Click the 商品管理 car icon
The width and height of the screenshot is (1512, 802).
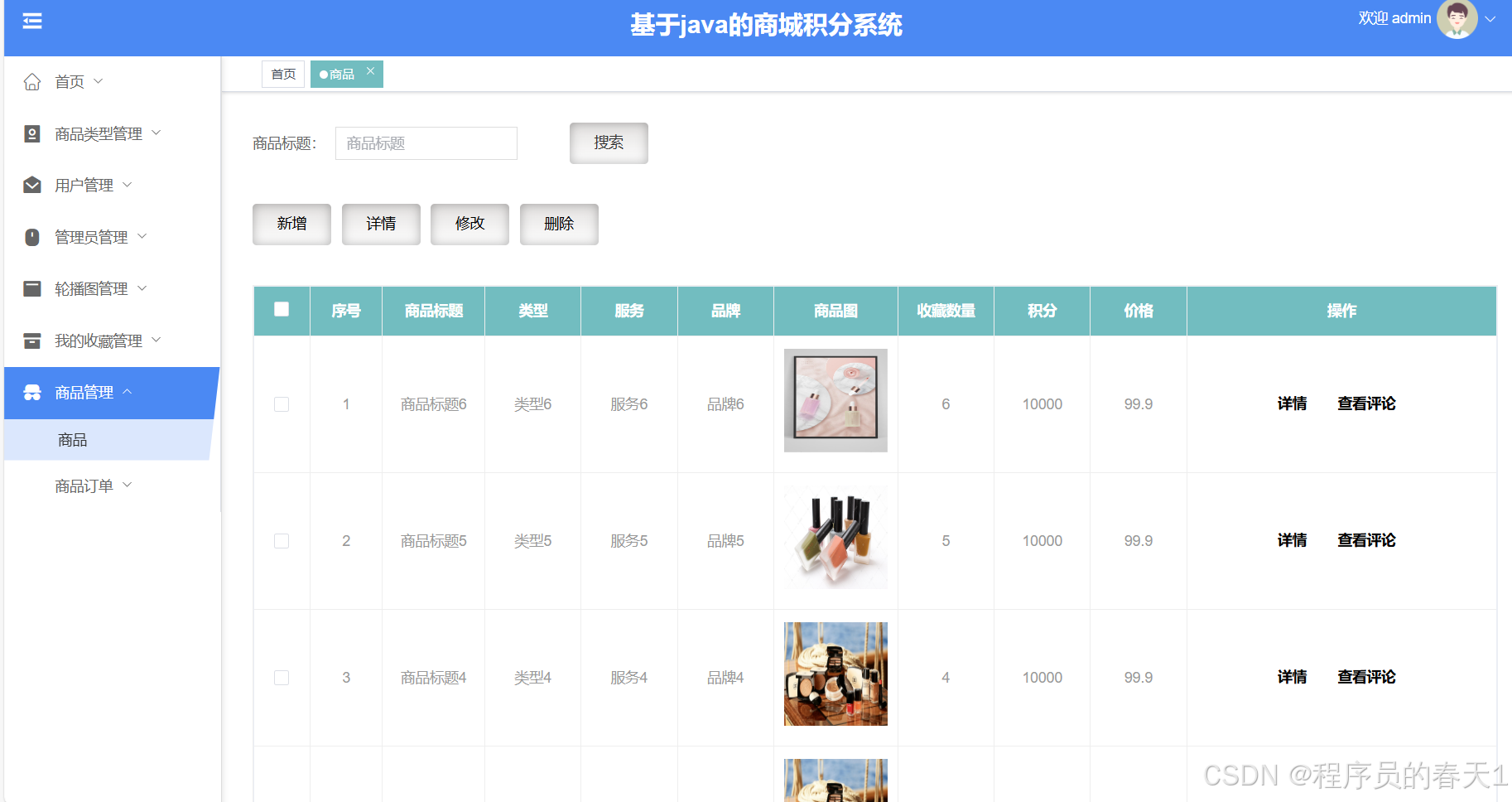pyautogui.click(x=32, y=392)
